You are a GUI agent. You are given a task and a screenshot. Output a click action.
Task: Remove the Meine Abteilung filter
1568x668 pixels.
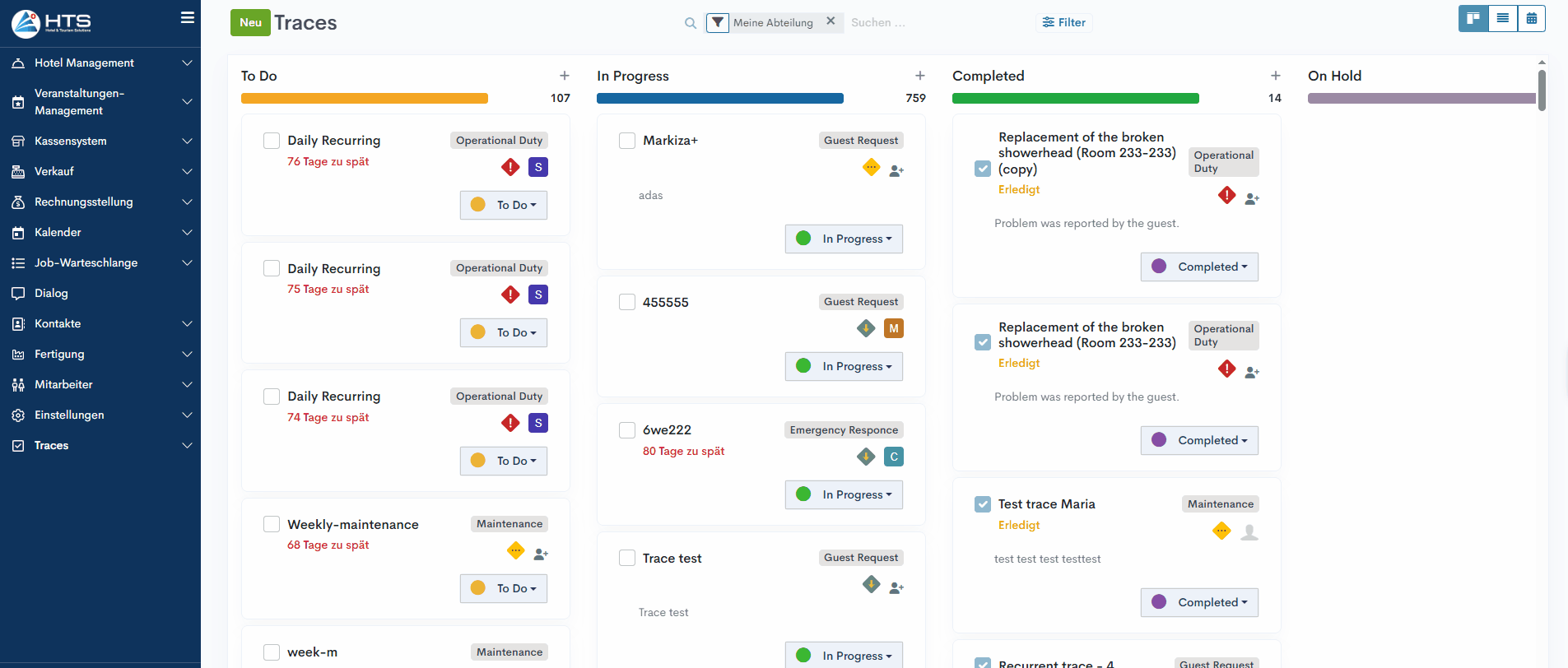(831, 21)
